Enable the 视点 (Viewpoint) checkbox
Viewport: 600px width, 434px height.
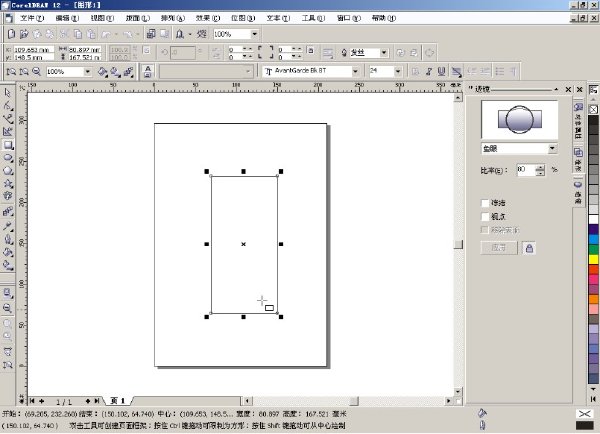point(485,217)
